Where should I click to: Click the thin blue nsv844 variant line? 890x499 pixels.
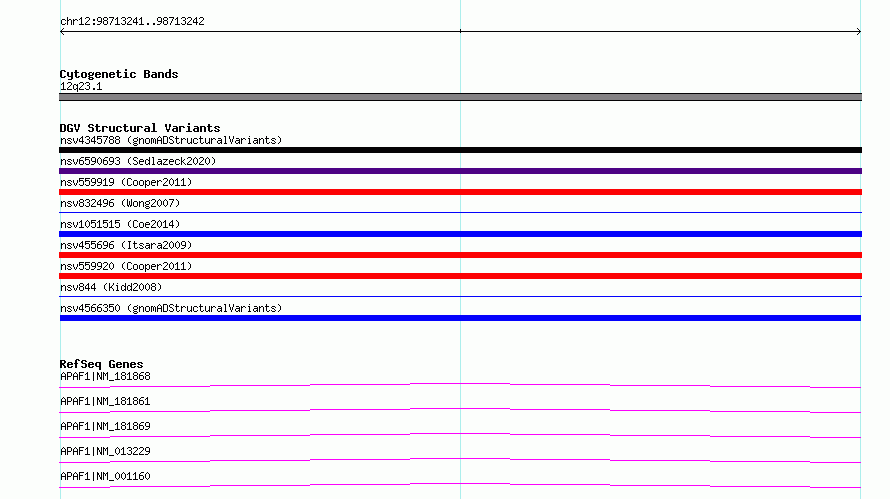[460, 296]
